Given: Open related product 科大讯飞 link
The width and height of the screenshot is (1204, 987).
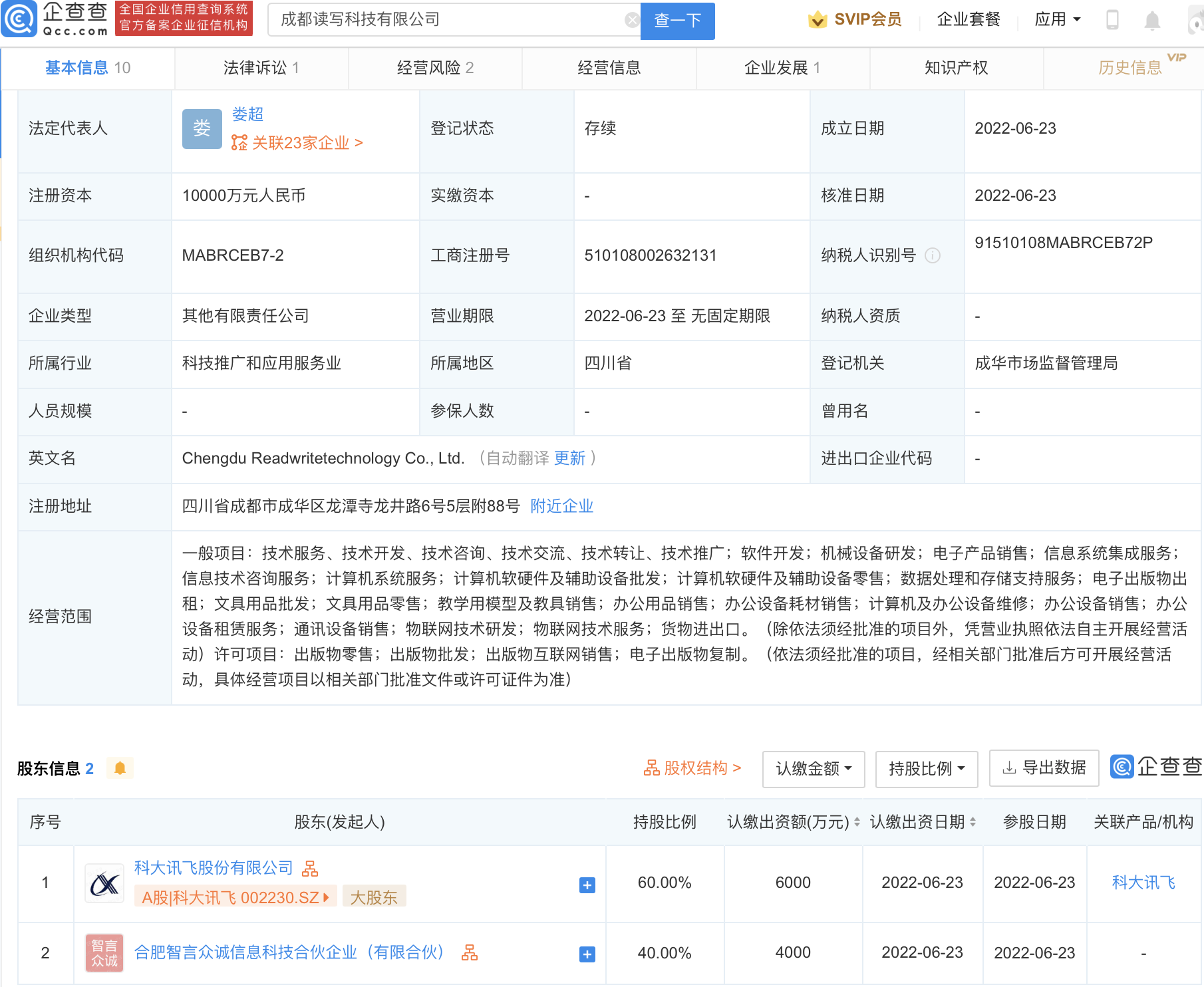Looking at the screenshot, I should point(1143,883).
